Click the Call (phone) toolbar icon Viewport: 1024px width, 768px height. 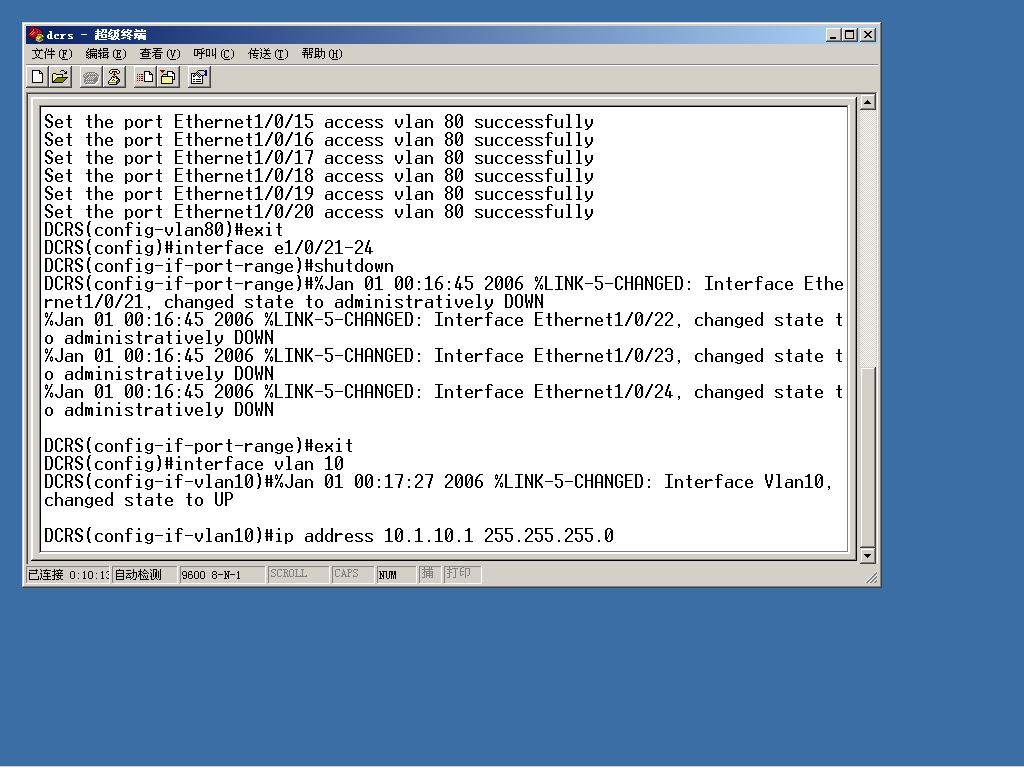point(90,78)
